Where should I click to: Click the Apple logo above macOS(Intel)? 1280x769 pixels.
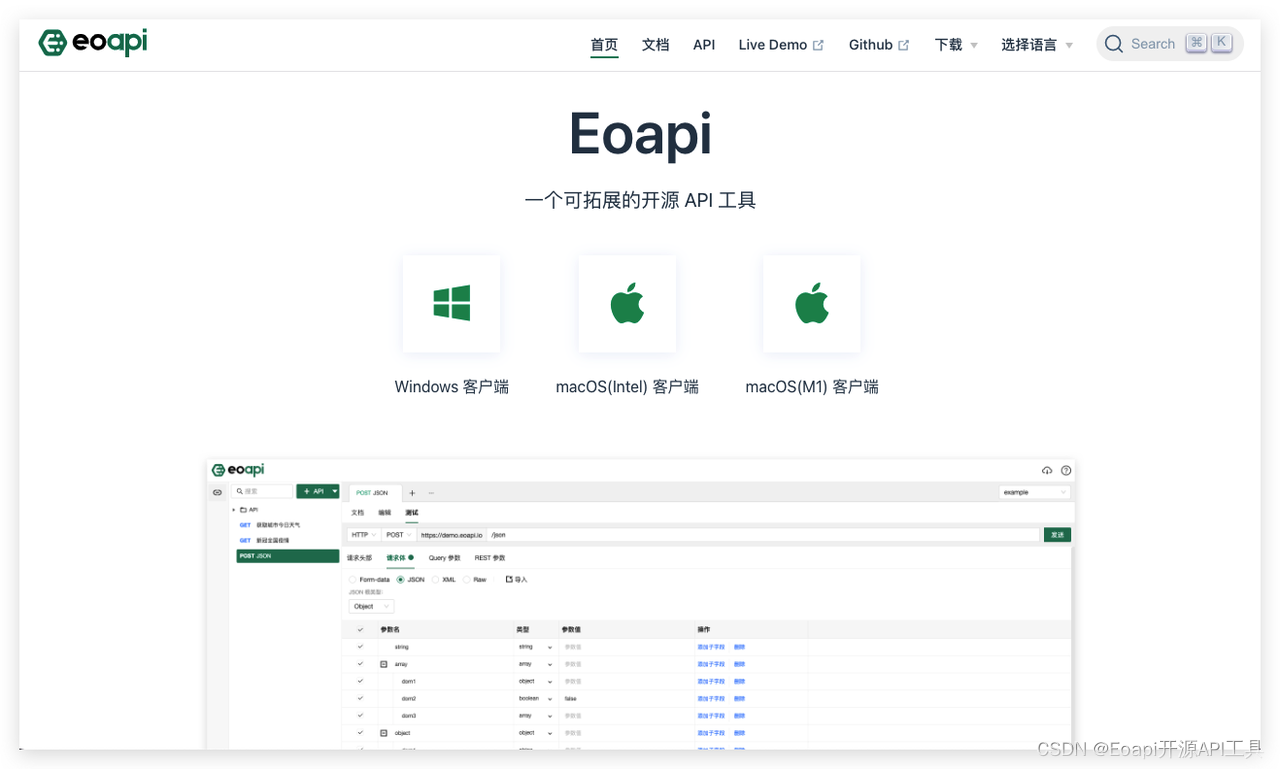[627, 303]
